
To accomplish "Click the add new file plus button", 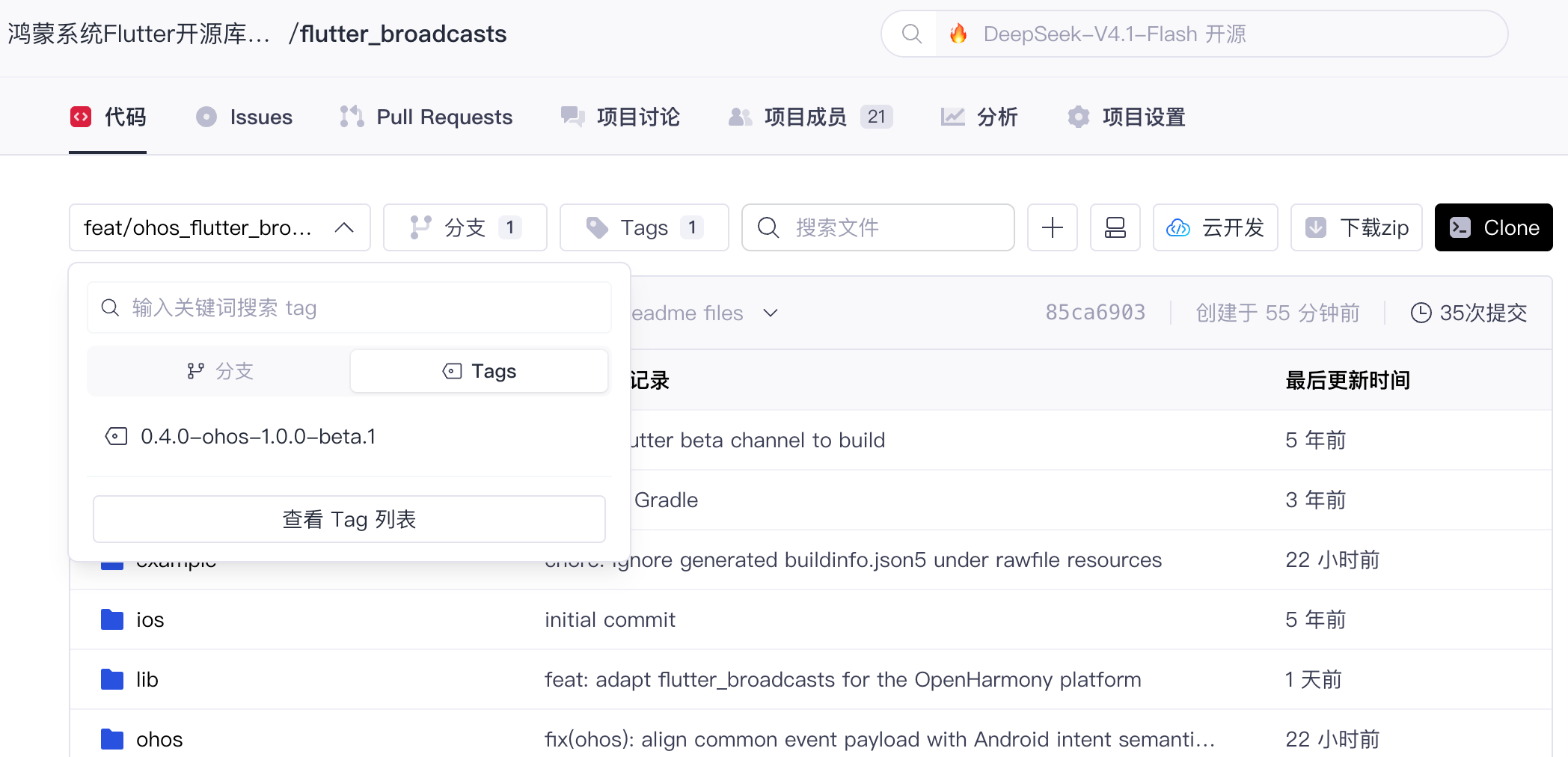I will [x=1053, y=227].
